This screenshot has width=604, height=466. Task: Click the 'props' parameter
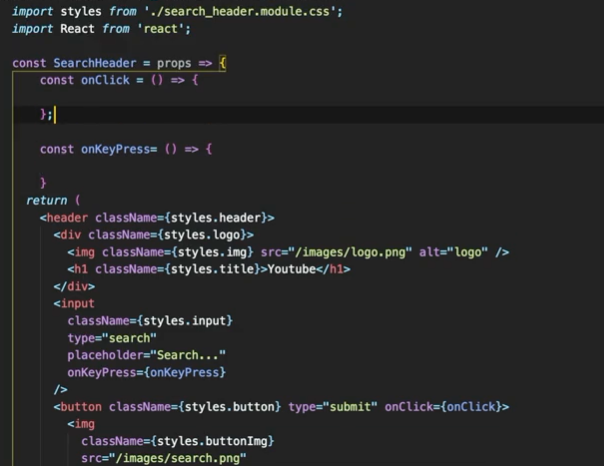click(174, 63)
